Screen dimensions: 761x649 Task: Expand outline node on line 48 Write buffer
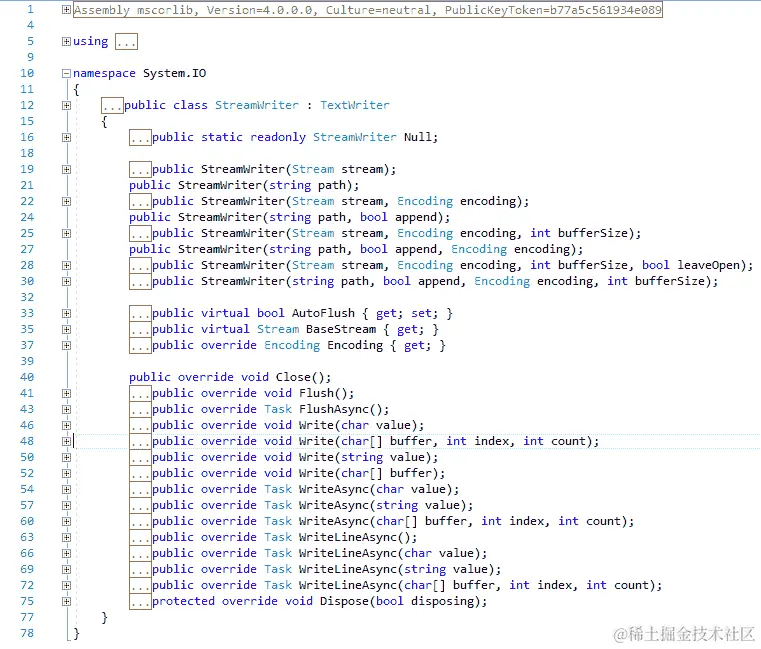click(66, 442)
